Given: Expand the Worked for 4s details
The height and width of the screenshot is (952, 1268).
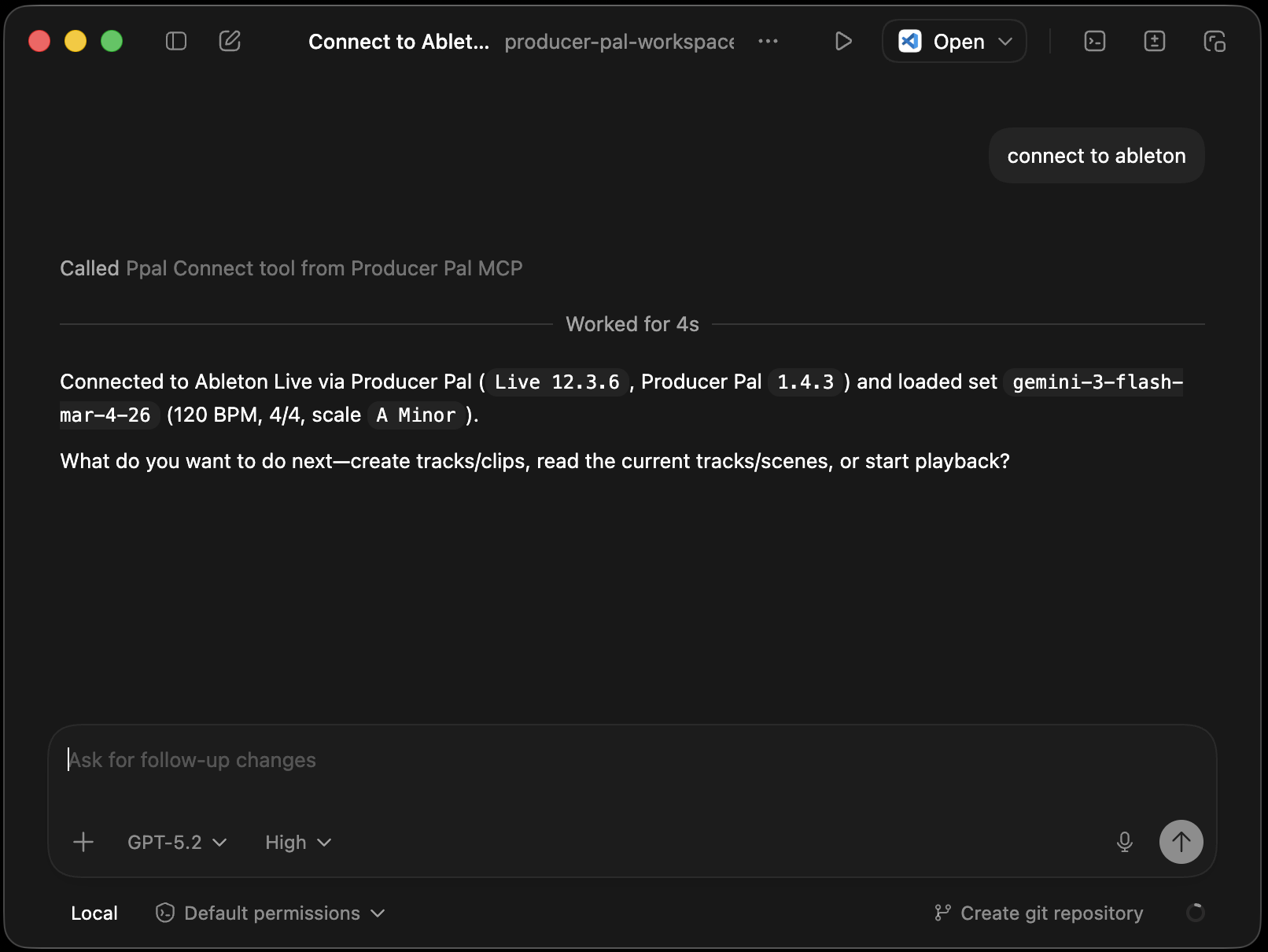Looking at the screenshot, I should [632, 323].
